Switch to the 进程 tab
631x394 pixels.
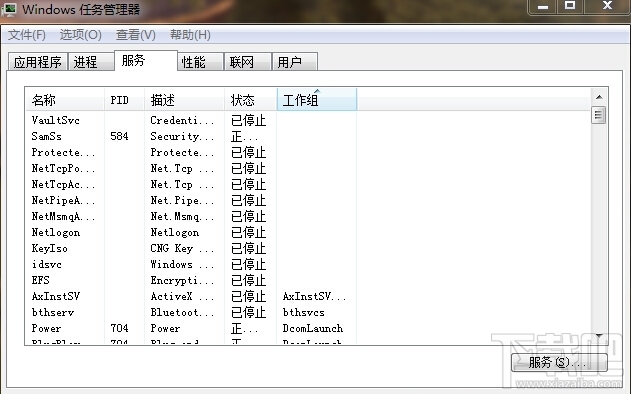91,62
